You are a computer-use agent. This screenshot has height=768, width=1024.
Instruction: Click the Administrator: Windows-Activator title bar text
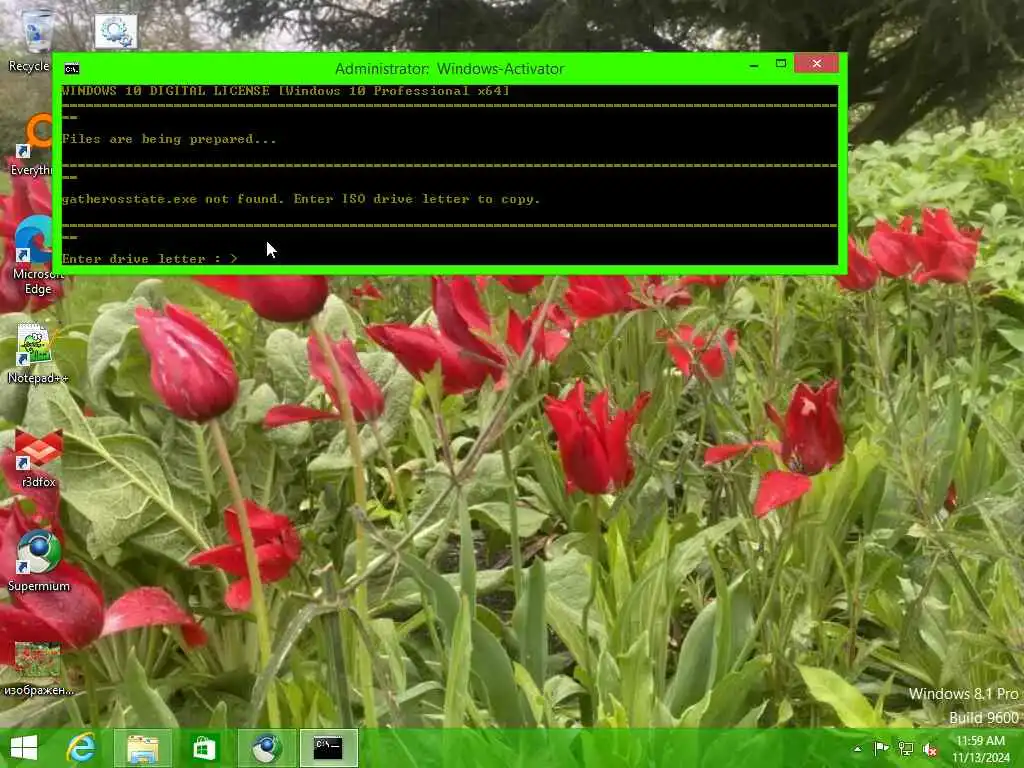tap(449, 69)
